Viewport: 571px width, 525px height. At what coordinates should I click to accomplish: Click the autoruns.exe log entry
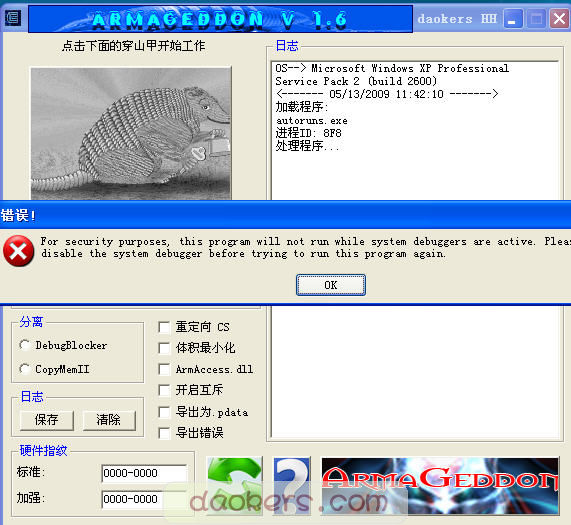tap(312, 121)
